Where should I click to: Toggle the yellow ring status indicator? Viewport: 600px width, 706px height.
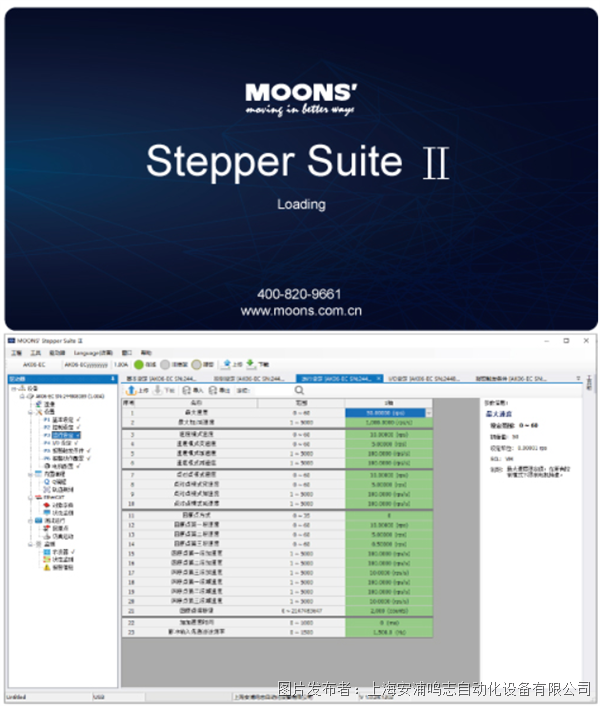pyautogui.click(x=196, y=364)
